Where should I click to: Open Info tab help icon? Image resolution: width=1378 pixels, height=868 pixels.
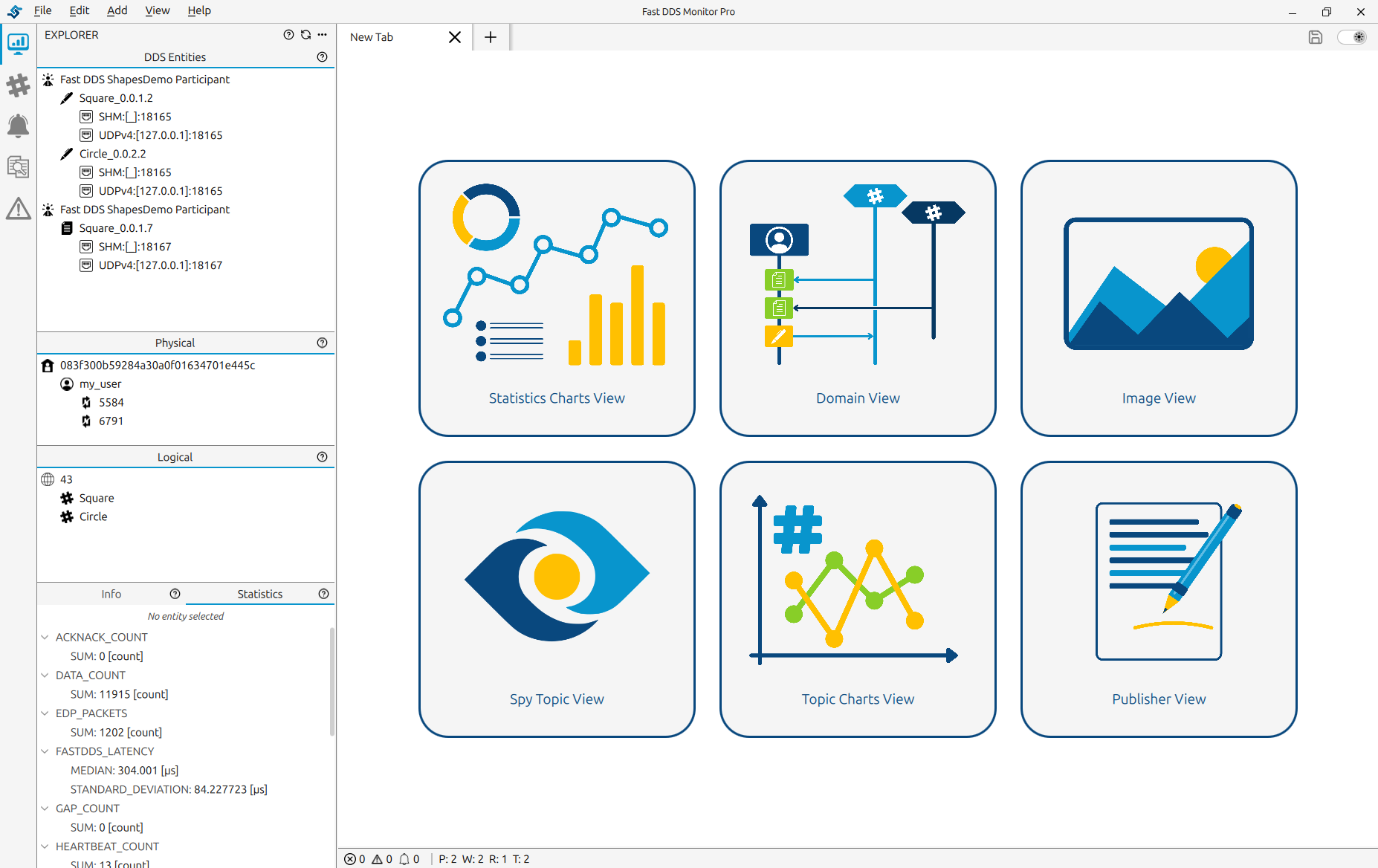(x=175, y=594)
